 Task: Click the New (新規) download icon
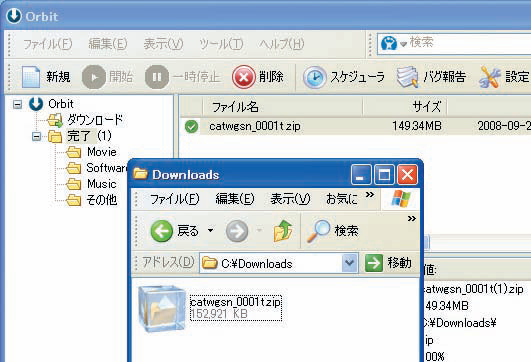click(31, 77)
